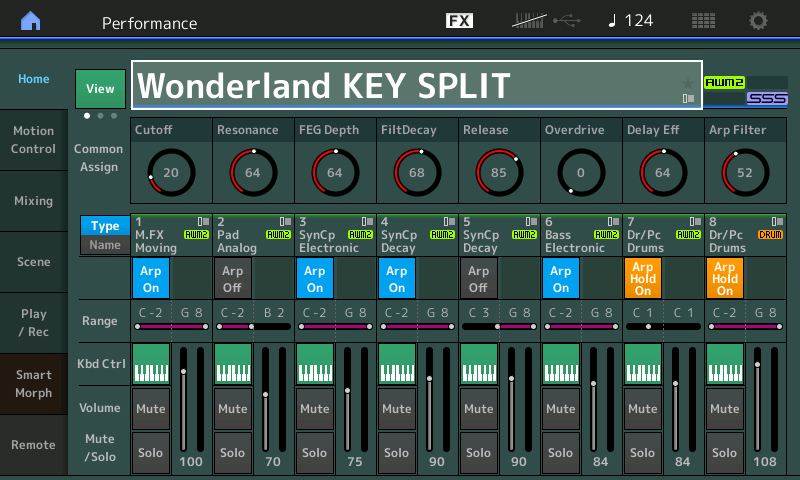This screenshot has height=480, width=800.
Task: Click the Cutoff knob set to 20
Action: [x=171, y=172]
